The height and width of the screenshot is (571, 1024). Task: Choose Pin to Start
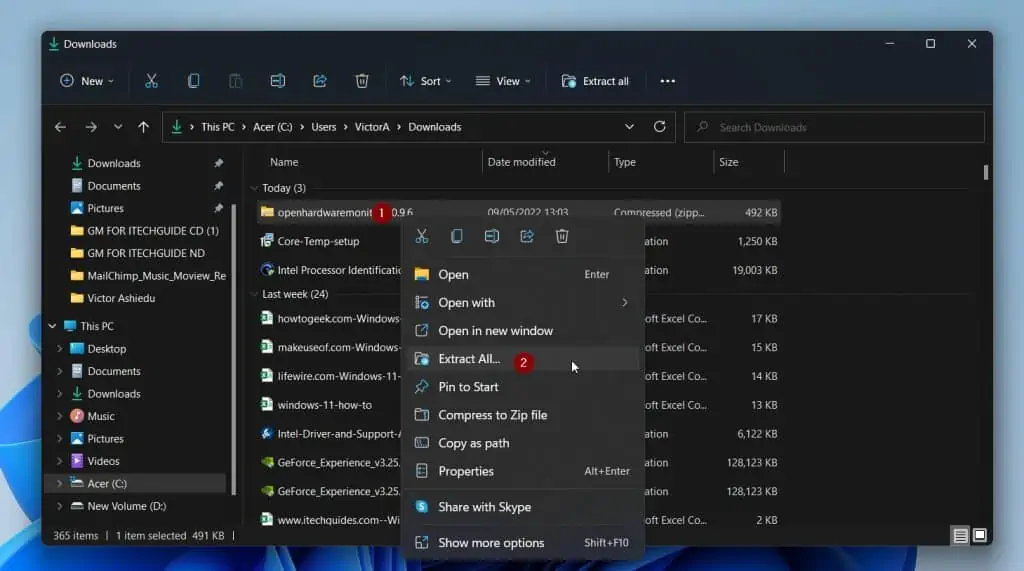pos(522,387)
